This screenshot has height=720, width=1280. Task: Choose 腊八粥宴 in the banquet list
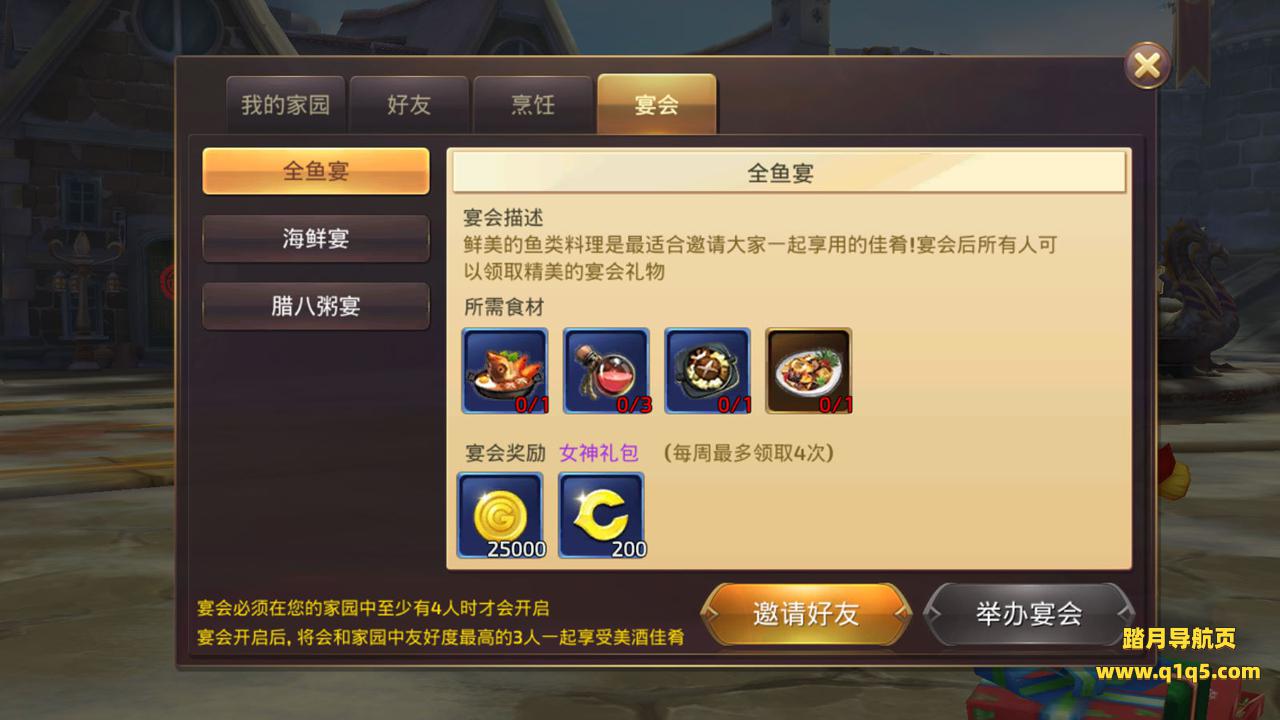tap(316, 306)
